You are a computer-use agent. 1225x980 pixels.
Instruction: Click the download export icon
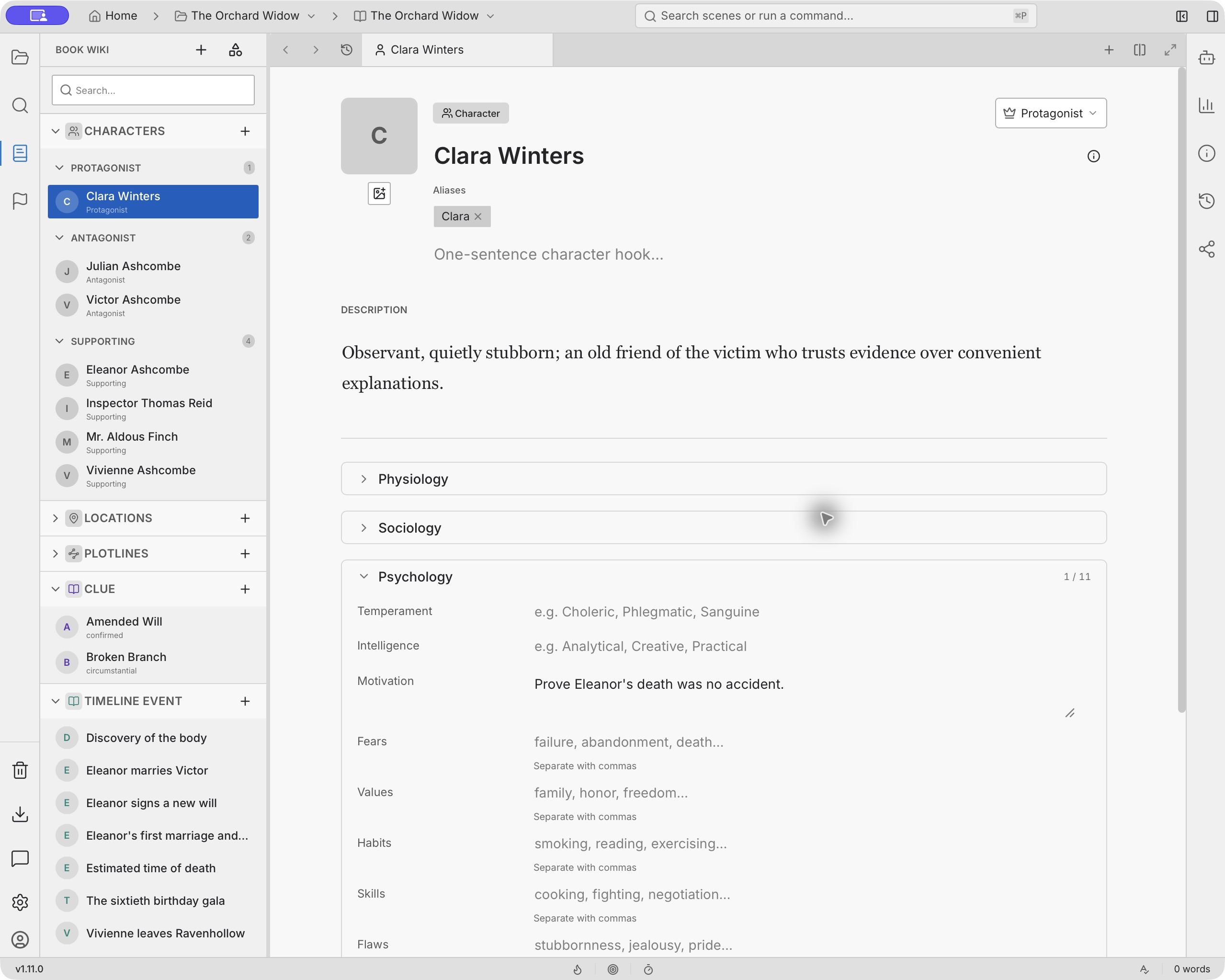(20, 814)
